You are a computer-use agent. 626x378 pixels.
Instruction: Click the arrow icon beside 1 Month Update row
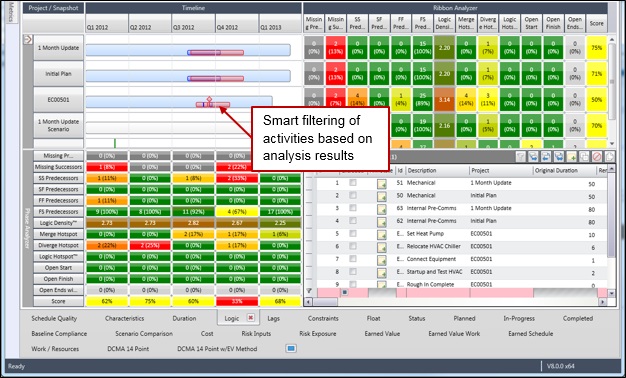click(x=28, y=40)
